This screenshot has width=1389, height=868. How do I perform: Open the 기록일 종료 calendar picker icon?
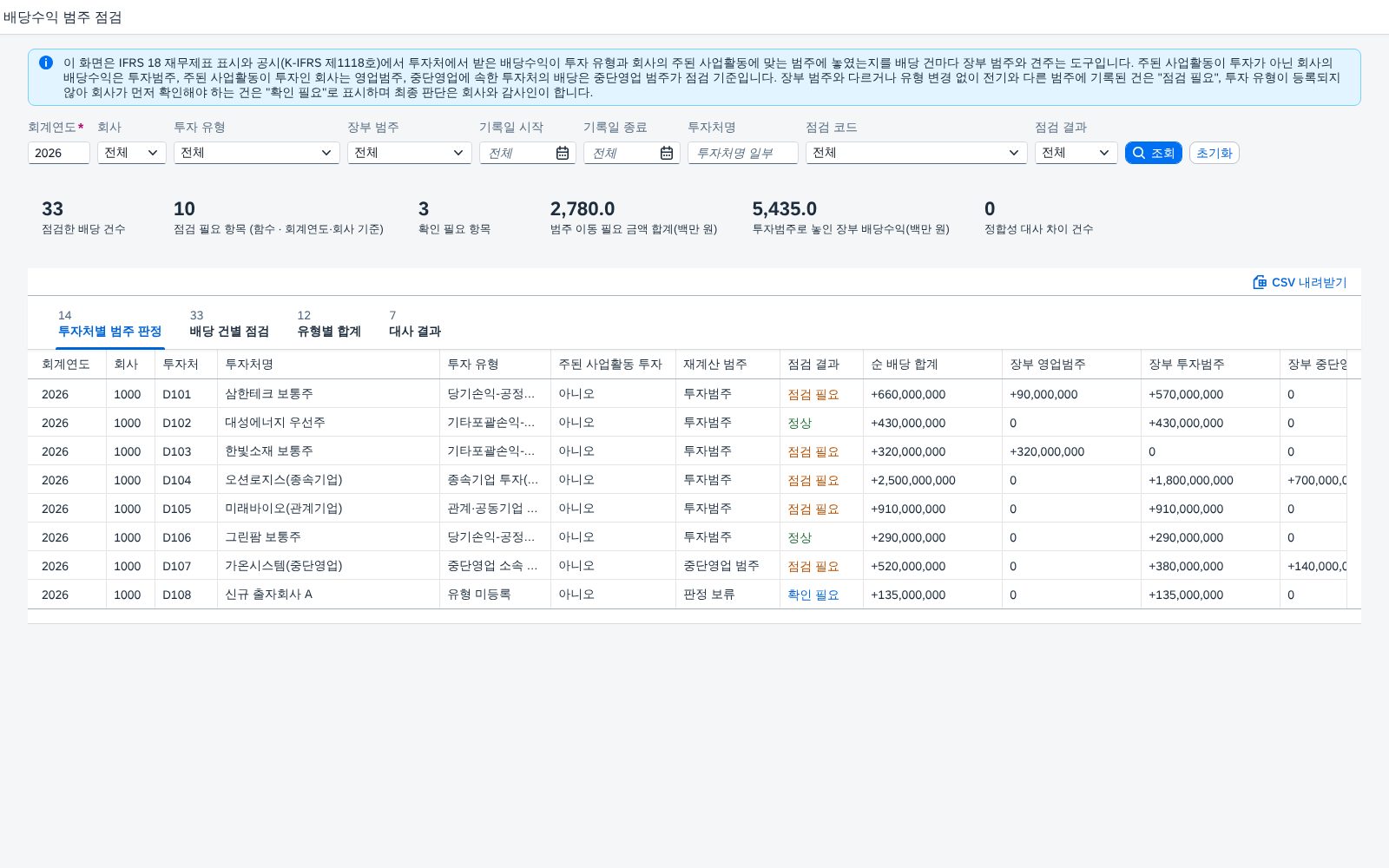(667, 153)
